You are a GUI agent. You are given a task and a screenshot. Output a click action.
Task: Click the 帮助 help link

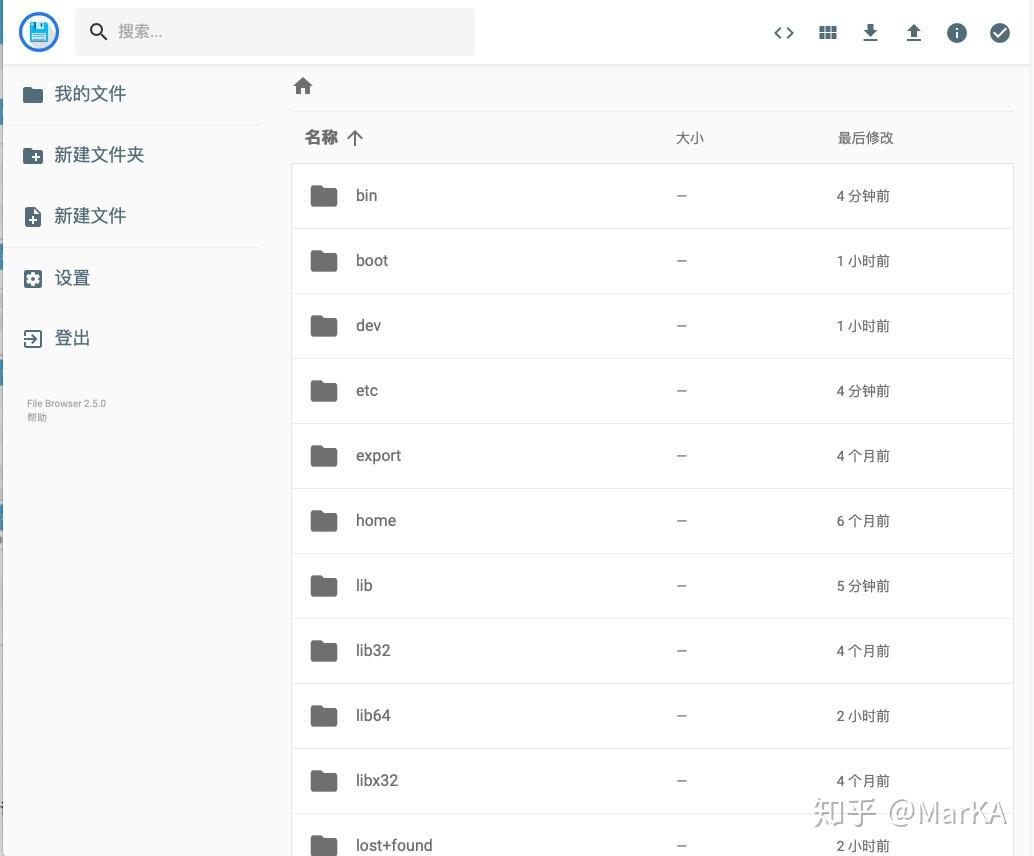[x=37, y=417]
